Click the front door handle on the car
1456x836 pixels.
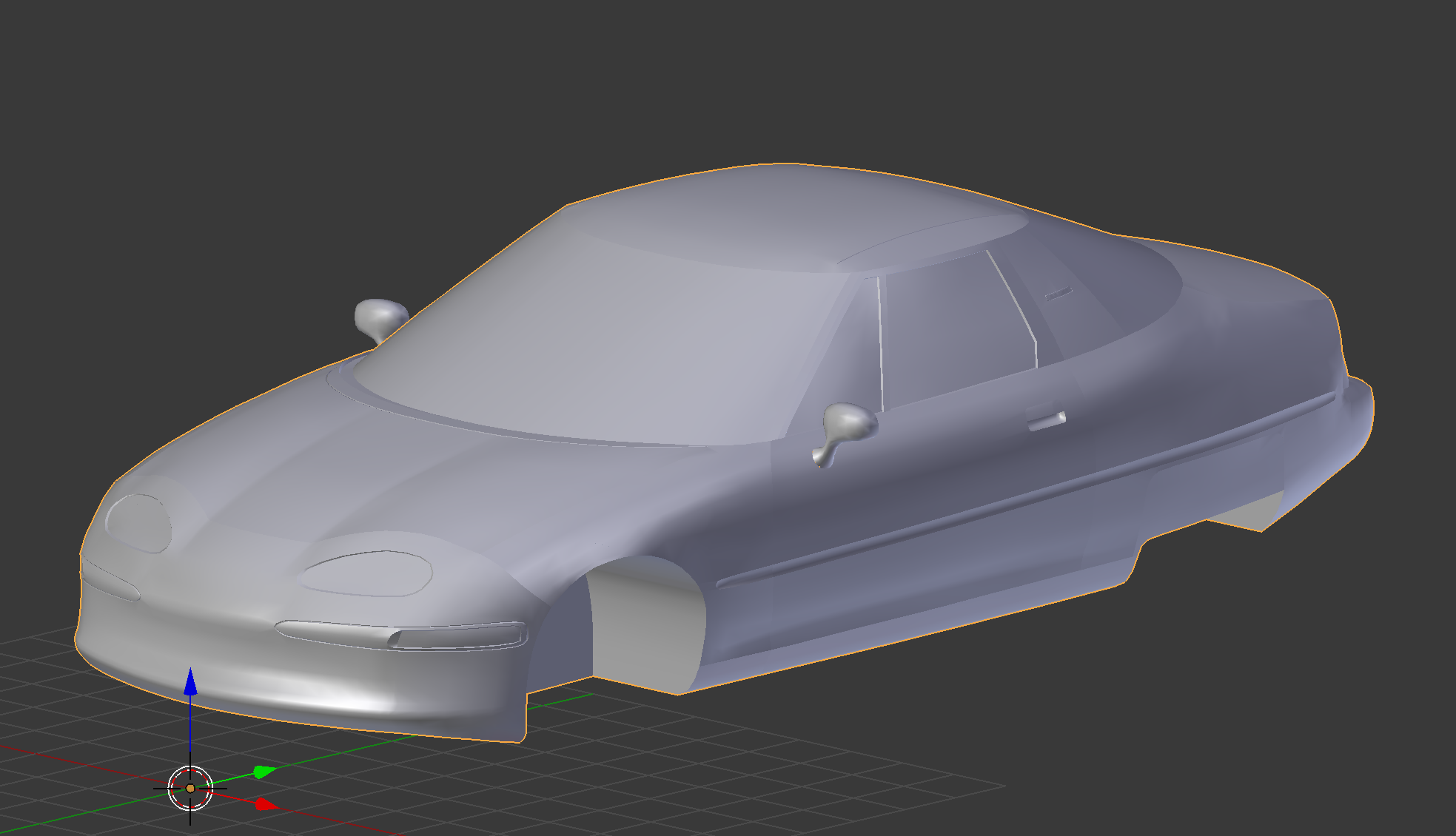tap(1046, 420)
